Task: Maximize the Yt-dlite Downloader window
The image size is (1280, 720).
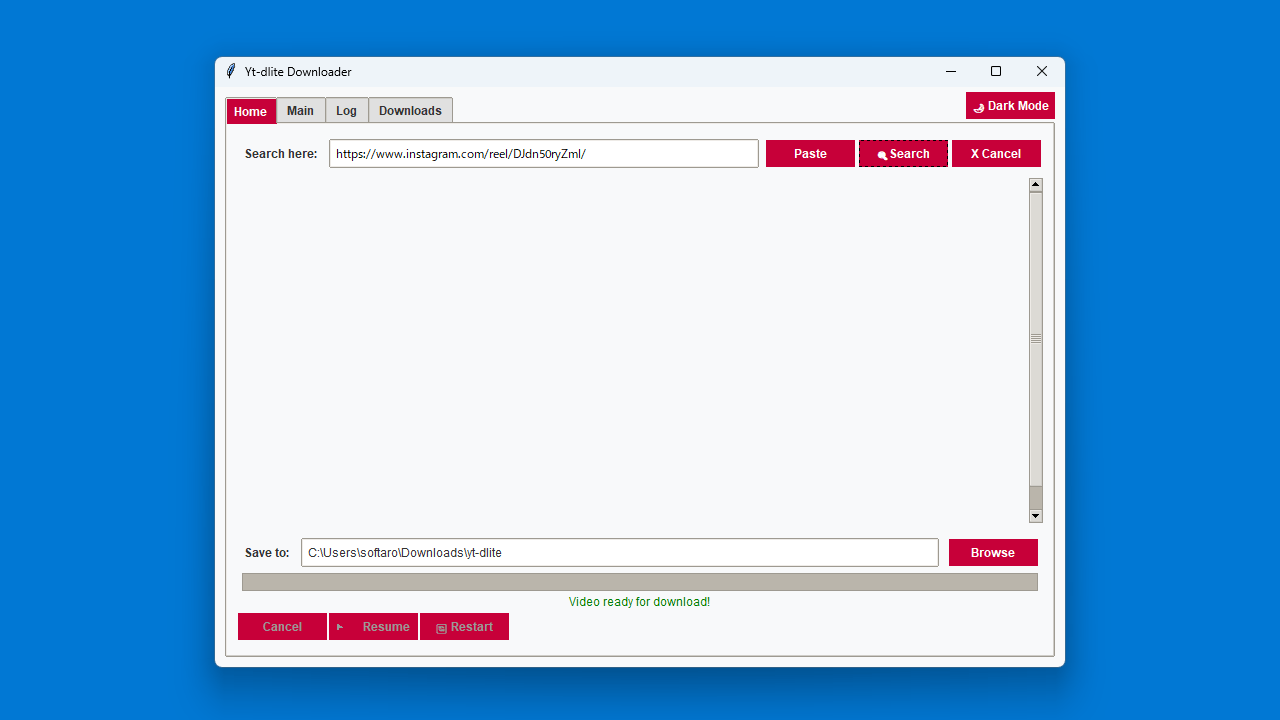Action: (996, 71)
